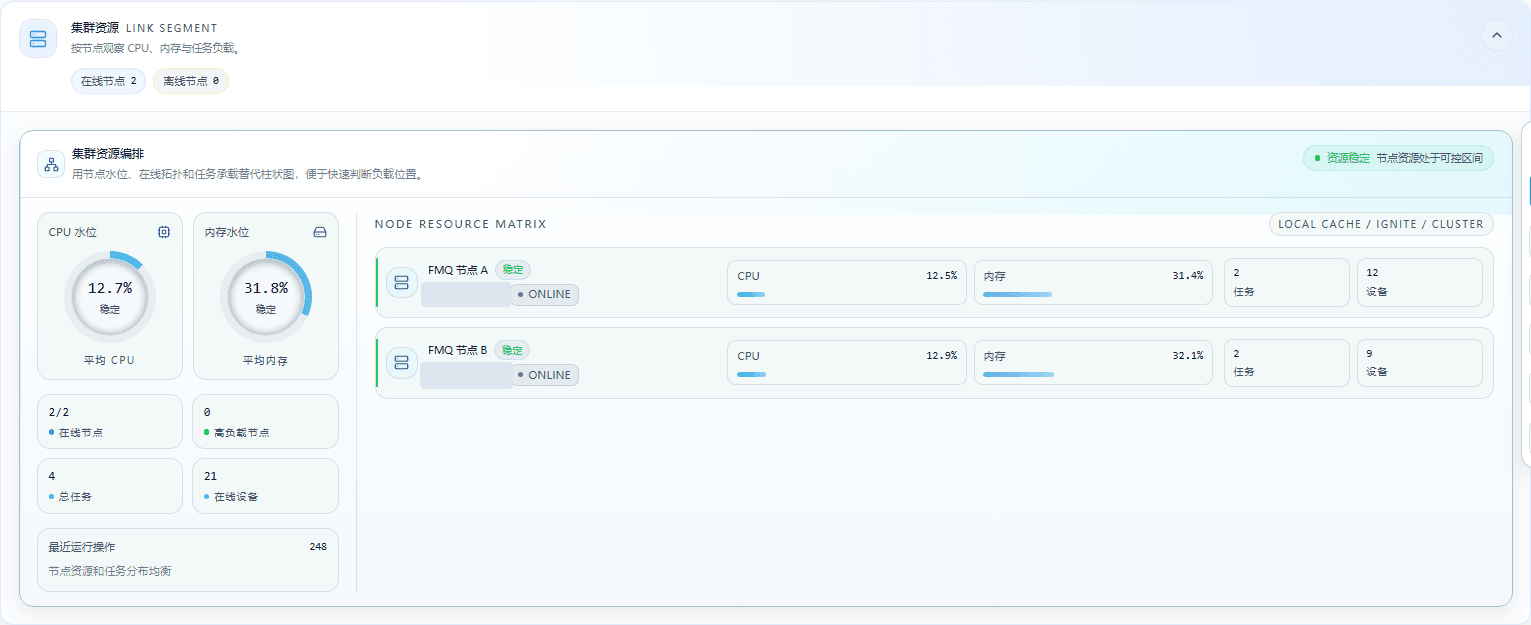Image resolution: width=1531 pixels, height=625 pixels.
Task: Open the 21 在线设备 stat card
Action: 265,486
